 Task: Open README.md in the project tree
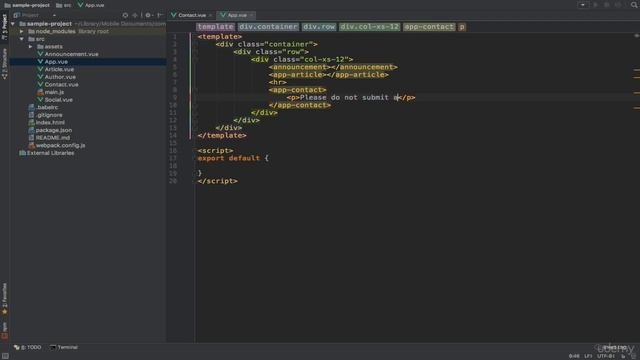point(53,138)
